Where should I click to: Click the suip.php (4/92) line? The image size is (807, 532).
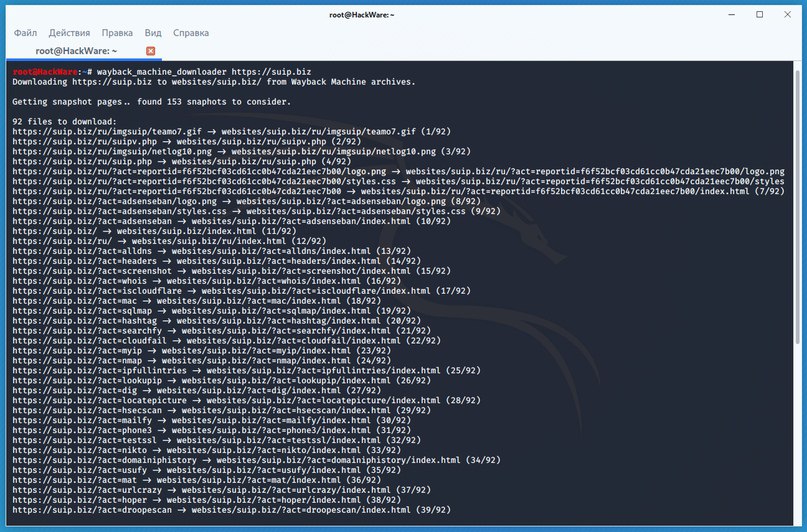[182, 162]
